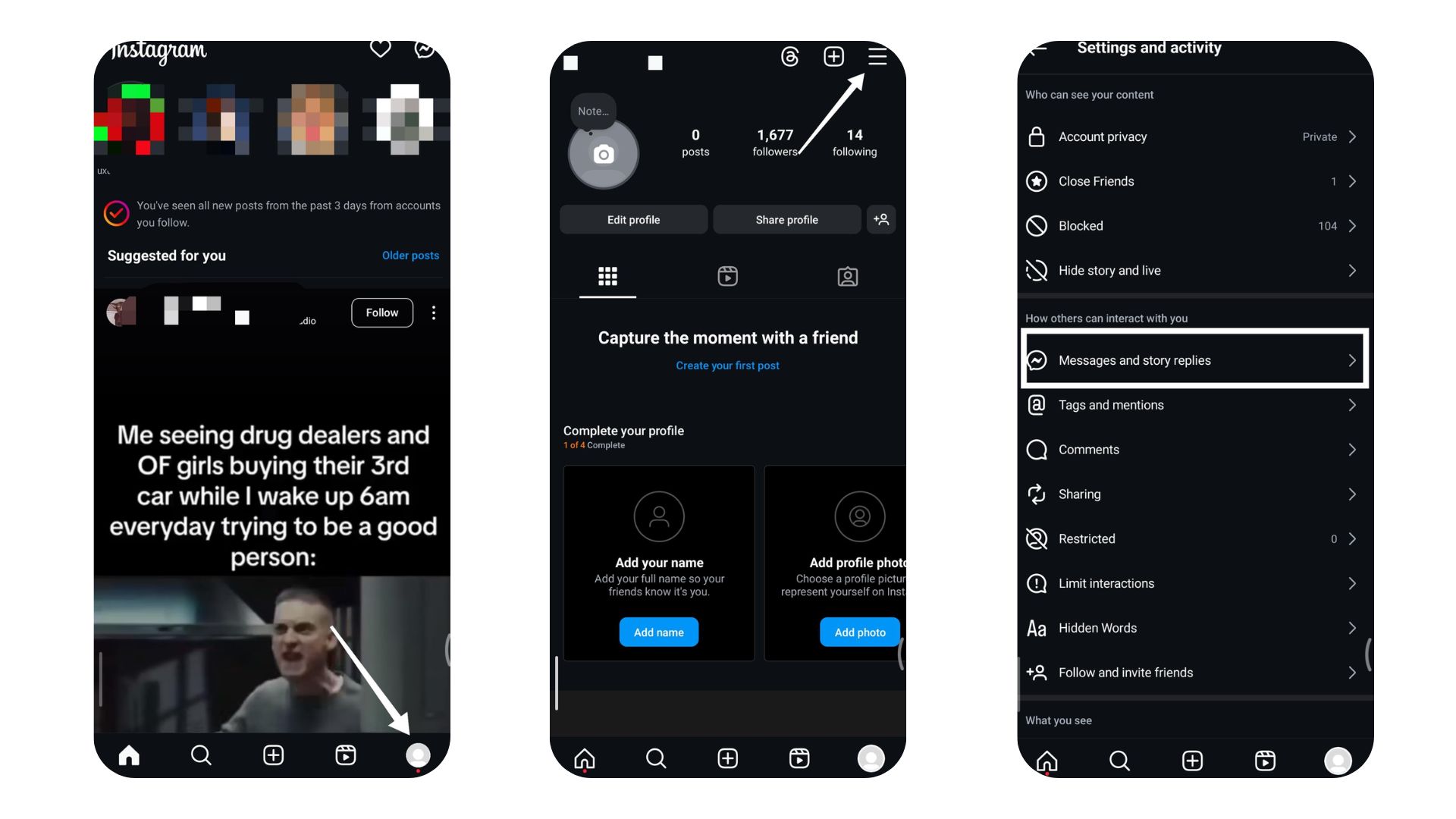Tap the Threads icon on profile page
The width and height of the screenshot is (1456, 819).
point(790,56)
